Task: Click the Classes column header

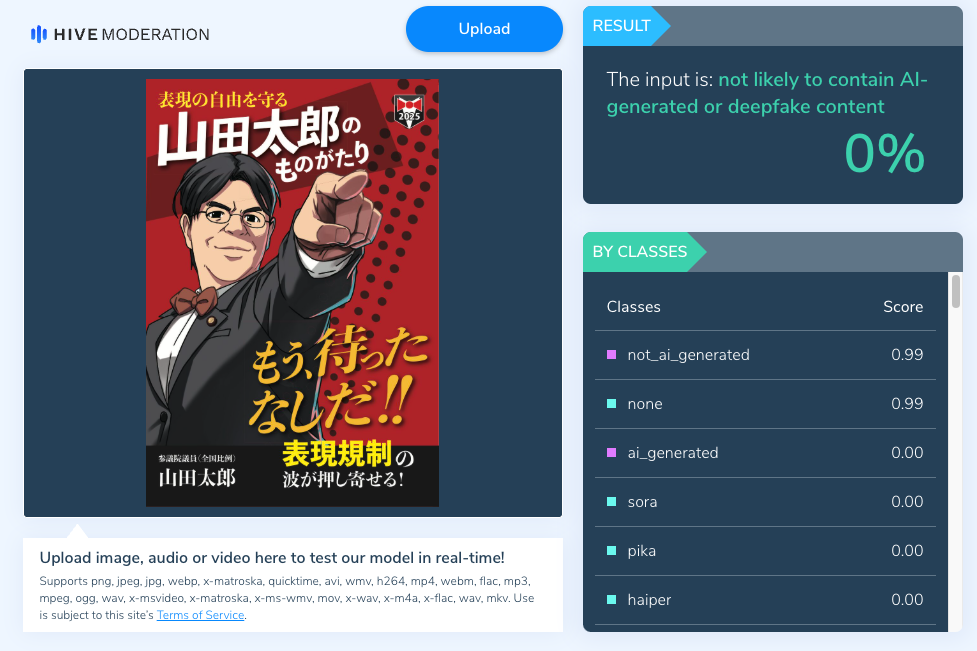Action: [x=634, y=306]
